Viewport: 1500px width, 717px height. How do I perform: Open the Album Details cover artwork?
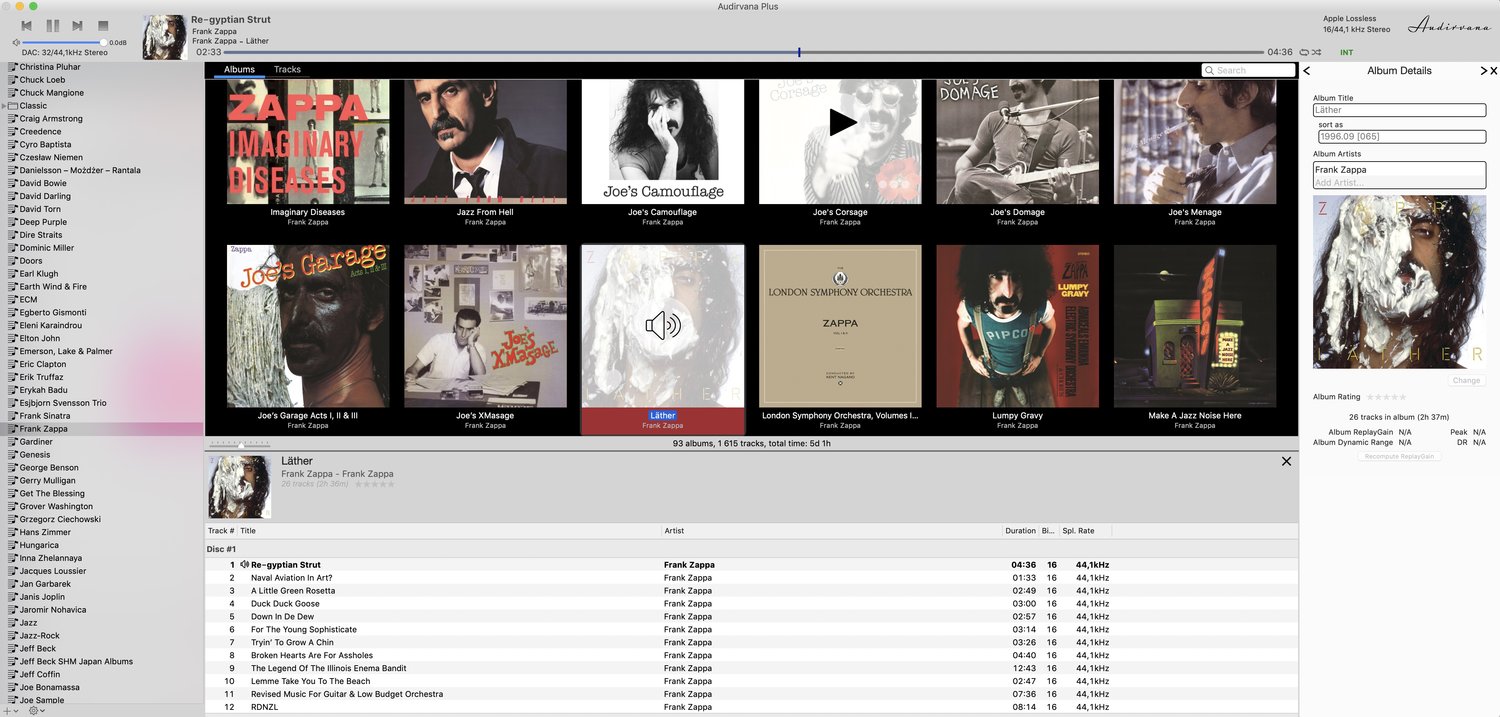click(1399, 282)
